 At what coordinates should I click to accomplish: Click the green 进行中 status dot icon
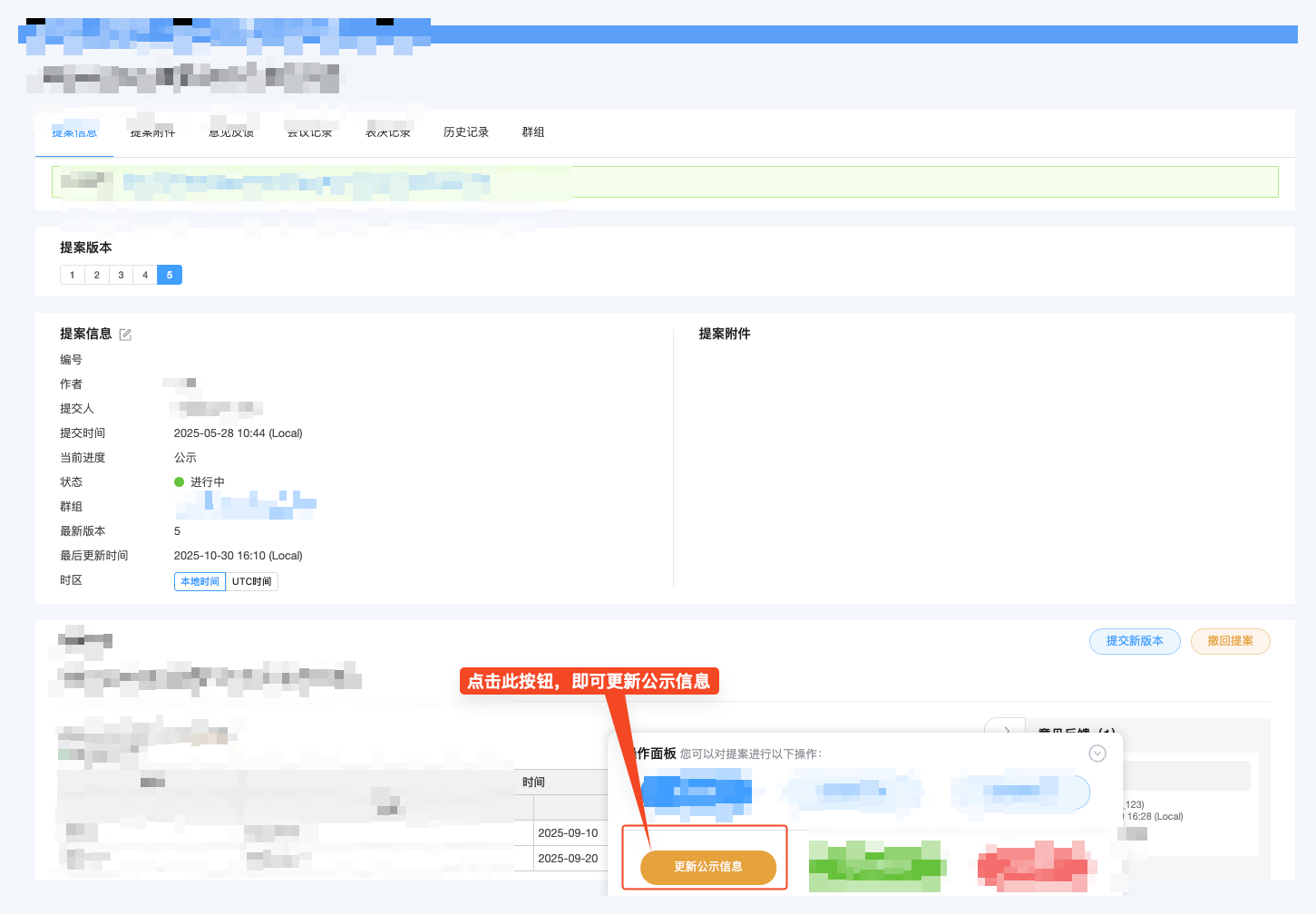point(179,481)
